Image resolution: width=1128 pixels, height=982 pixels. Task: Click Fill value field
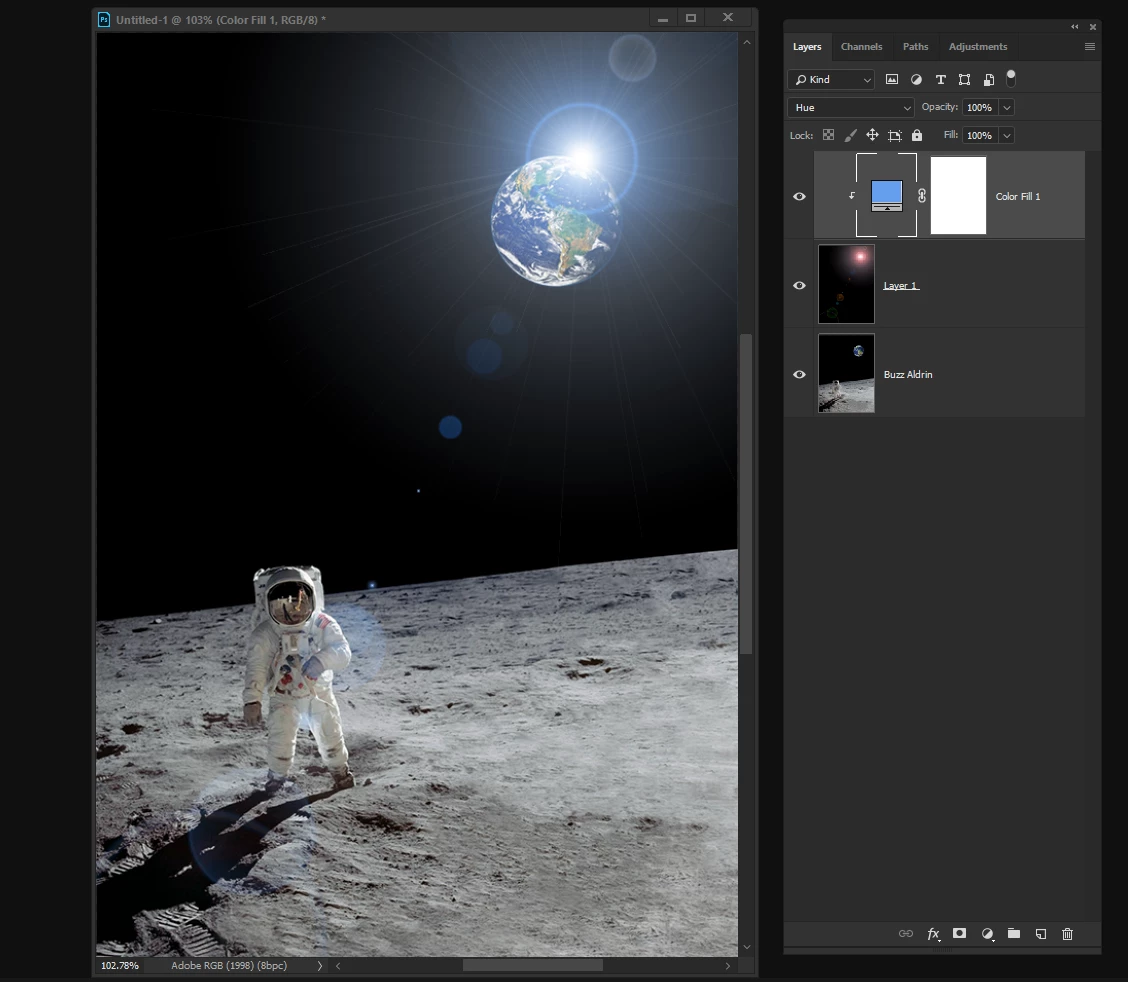980,135
